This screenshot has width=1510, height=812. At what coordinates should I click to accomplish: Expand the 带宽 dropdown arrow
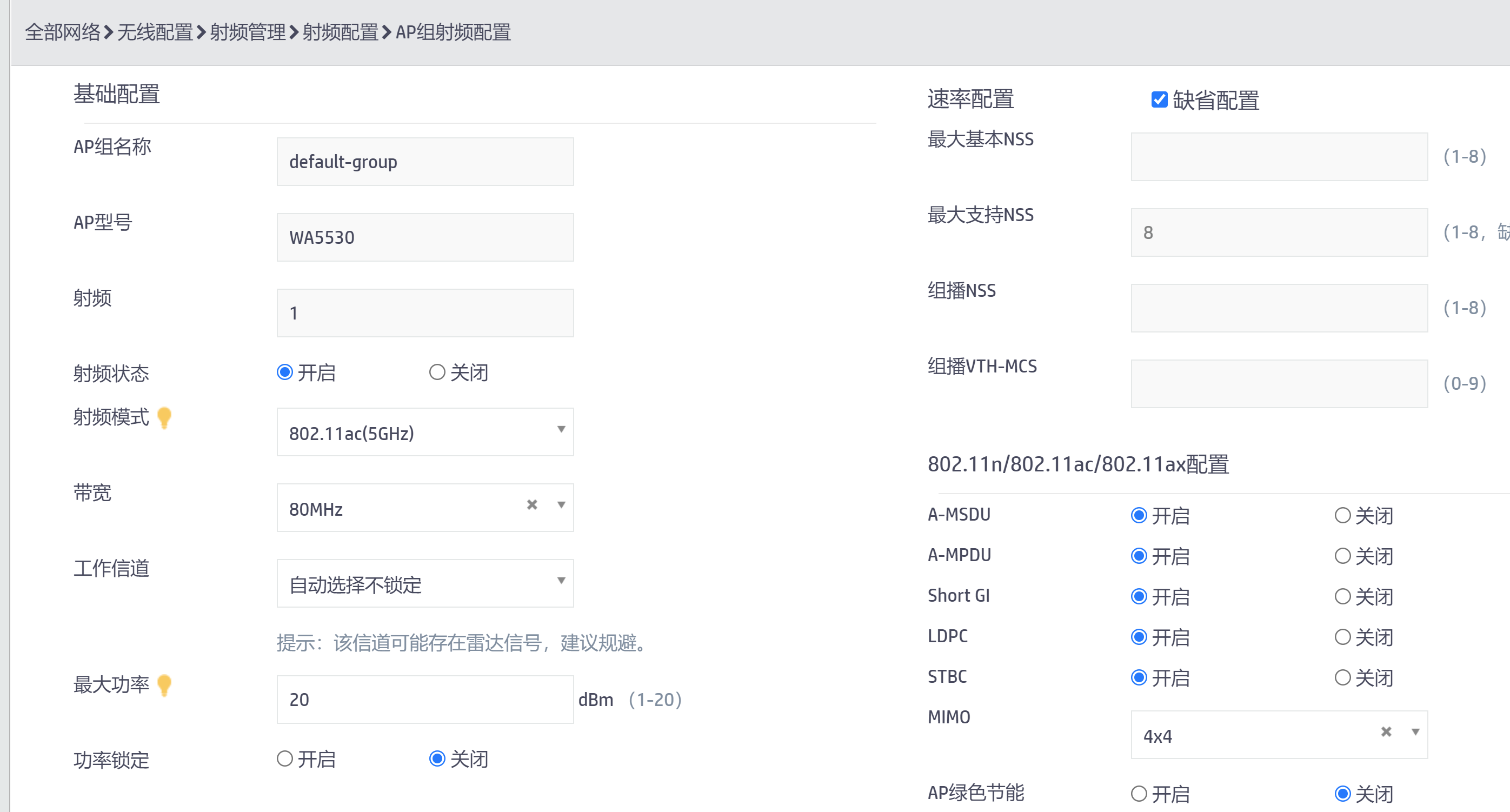pyautogui.click(x=561, y=505)
